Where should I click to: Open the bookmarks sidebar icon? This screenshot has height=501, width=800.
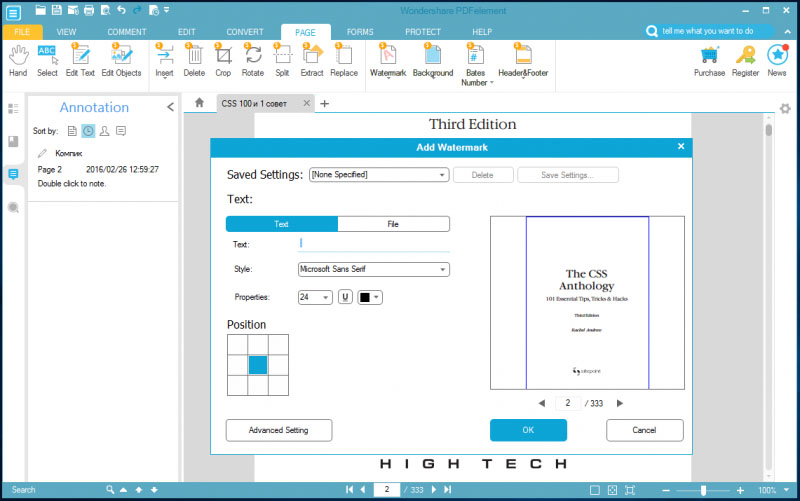click(x=13, y=141)
